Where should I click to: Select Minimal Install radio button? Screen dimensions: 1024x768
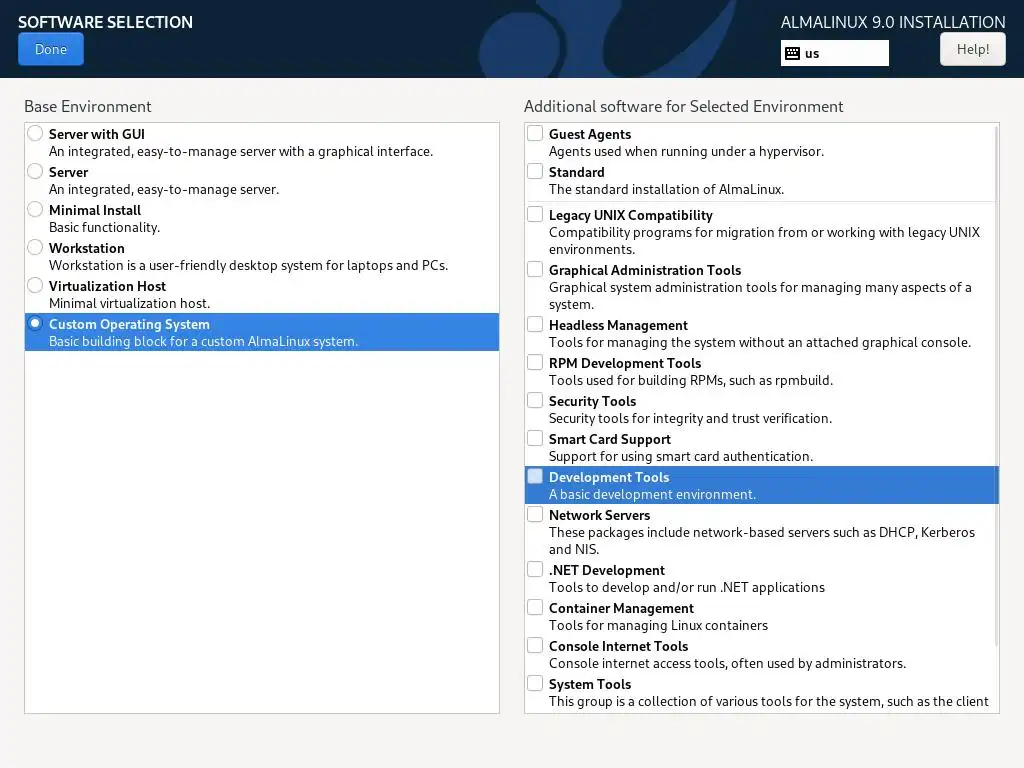point(36,210)
